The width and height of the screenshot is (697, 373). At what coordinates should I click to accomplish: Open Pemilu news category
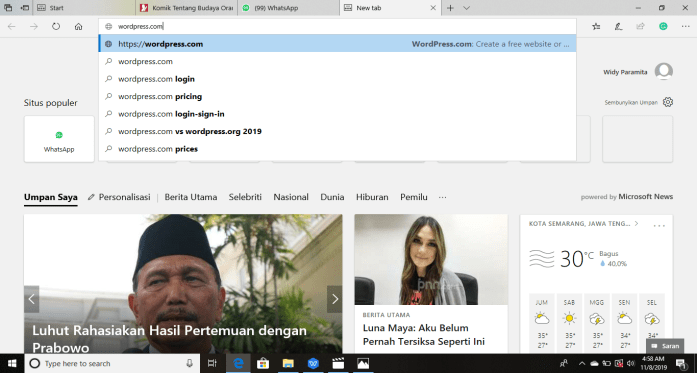[413, 197]
